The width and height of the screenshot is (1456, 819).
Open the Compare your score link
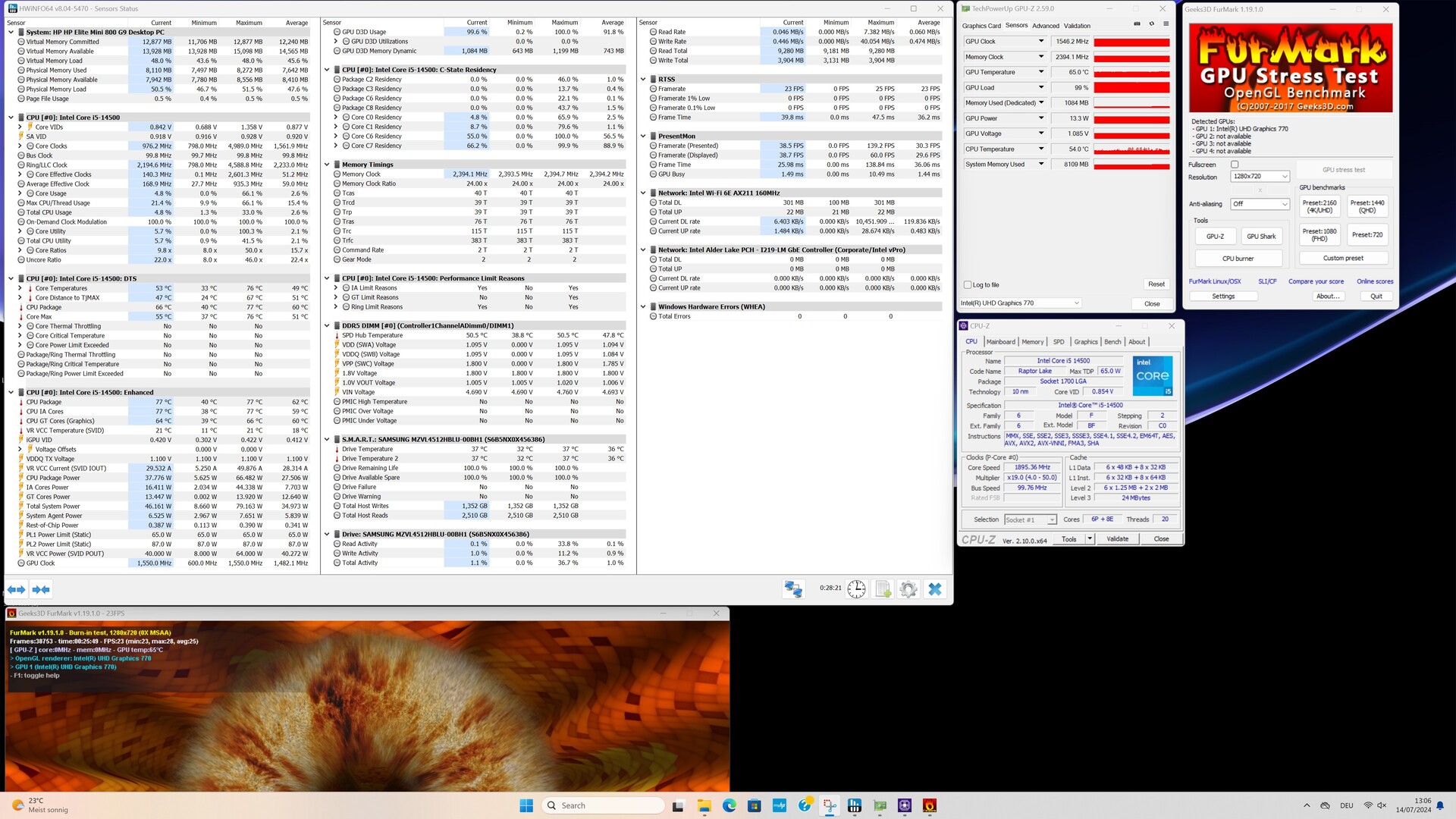pos(1316,281)
